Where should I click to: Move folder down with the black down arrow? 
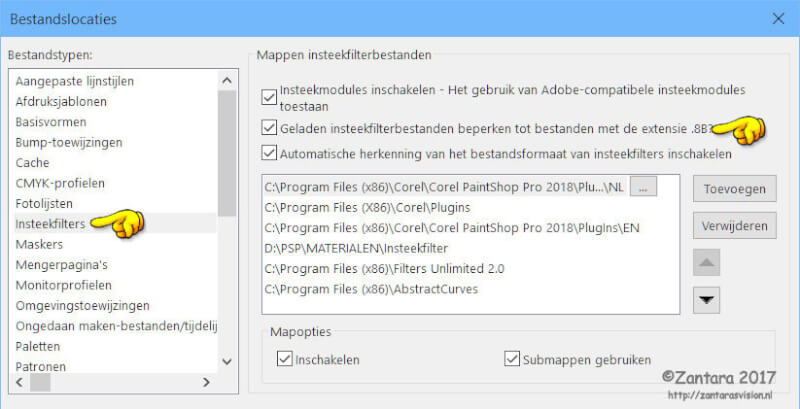[707, 300]
